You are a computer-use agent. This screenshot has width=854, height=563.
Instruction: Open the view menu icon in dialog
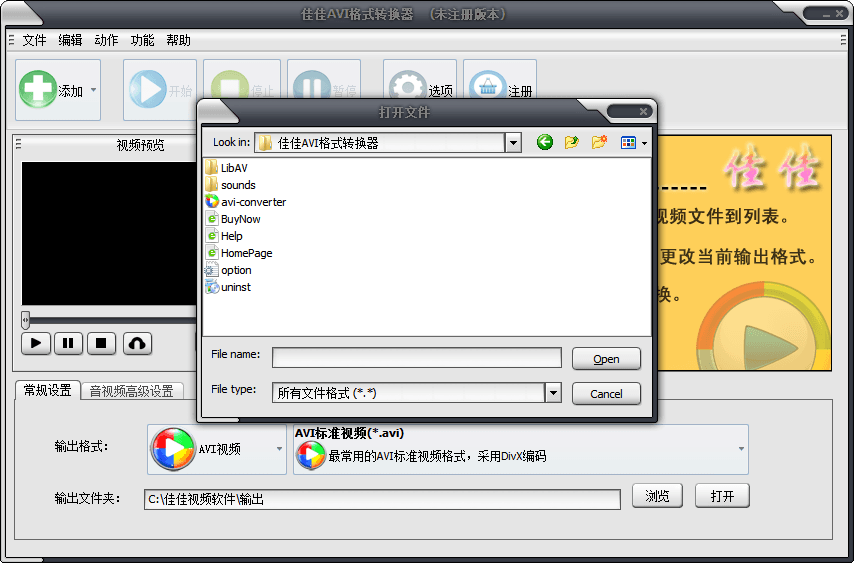(632, 143)
